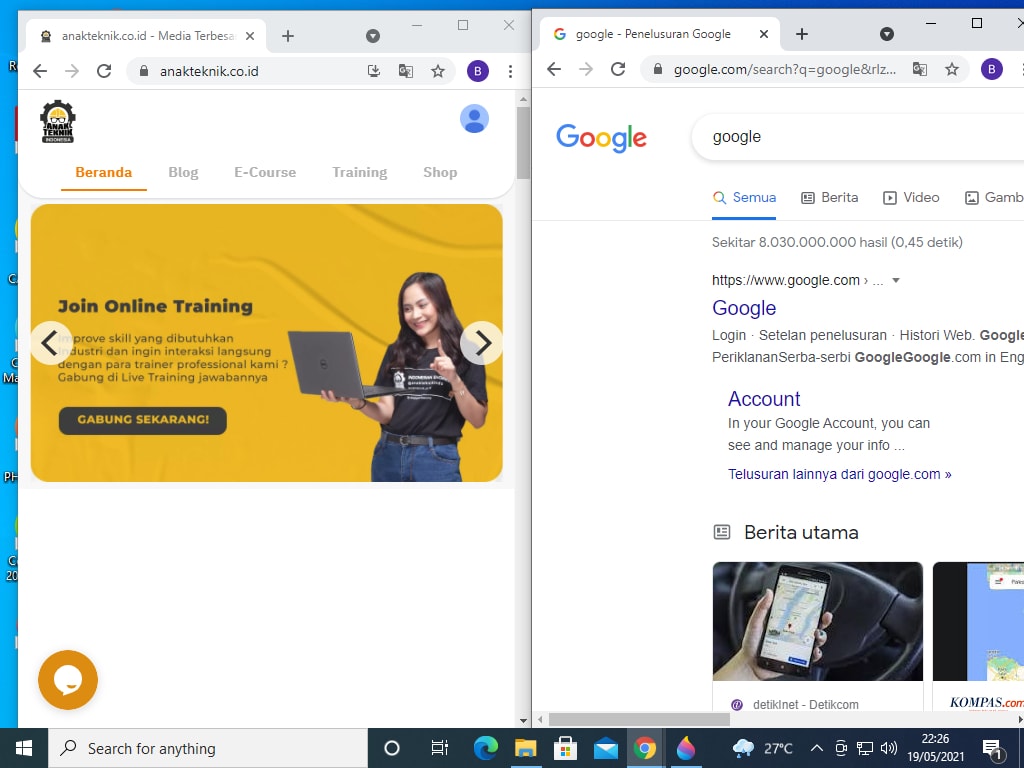
Task: Close the anakteknik.co.id tab
Action: (249, 36)
